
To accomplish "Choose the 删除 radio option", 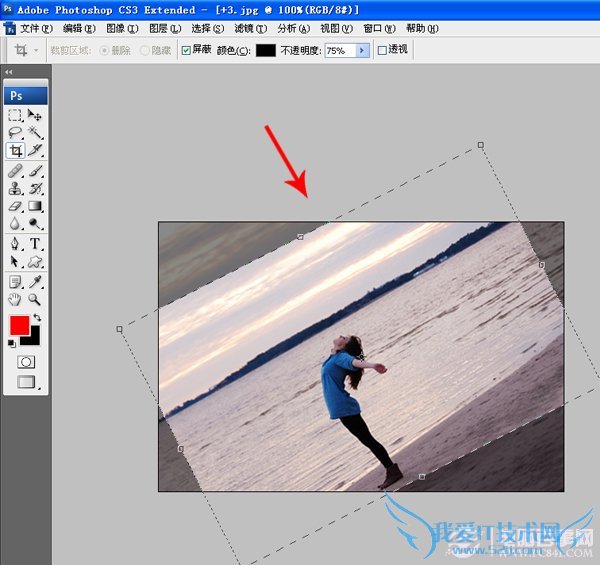I will pyautogui.click(x=104, y=50).
